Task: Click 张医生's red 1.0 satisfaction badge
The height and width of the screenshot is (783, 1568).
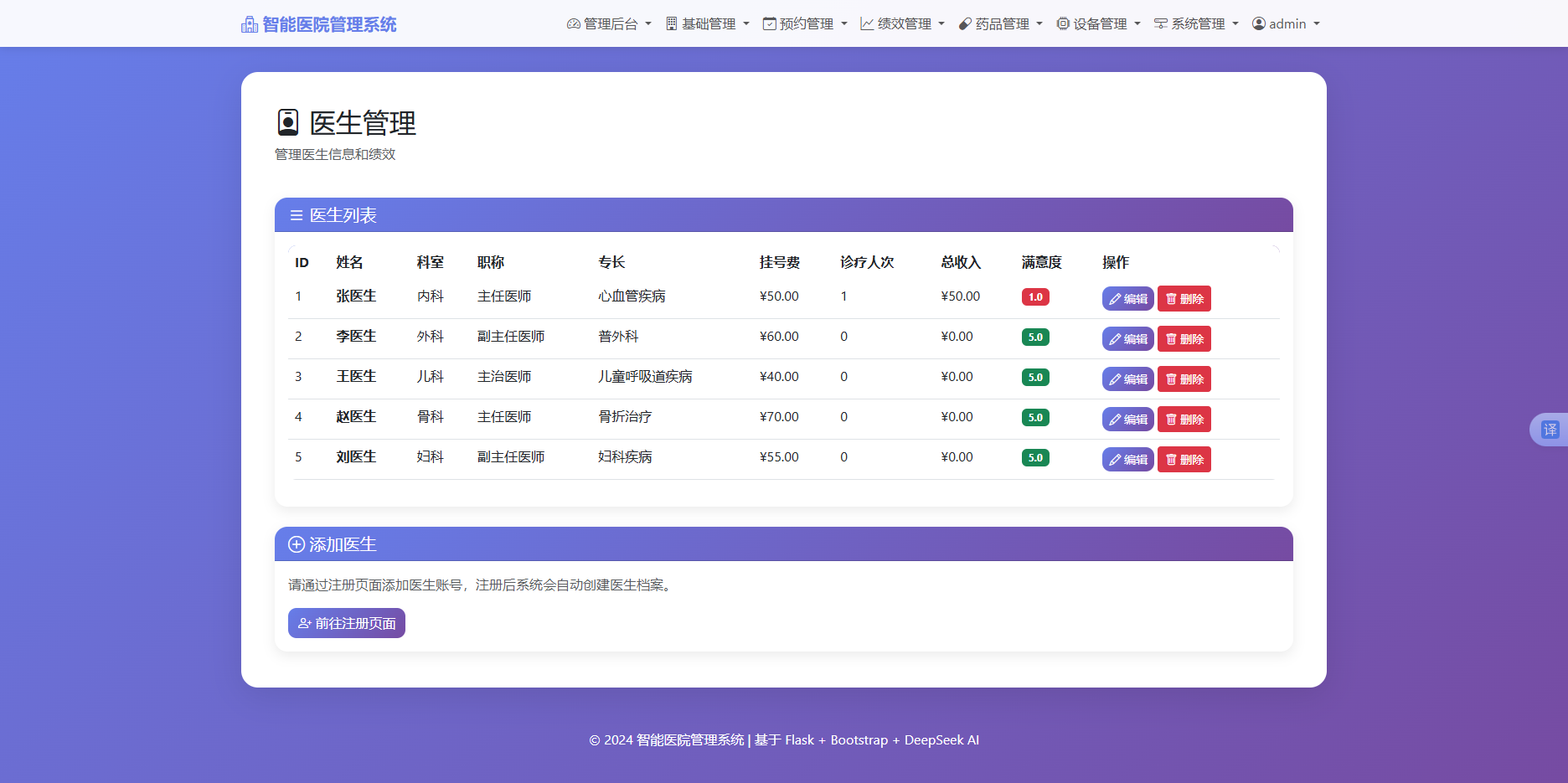Action: pos(1035,296)
